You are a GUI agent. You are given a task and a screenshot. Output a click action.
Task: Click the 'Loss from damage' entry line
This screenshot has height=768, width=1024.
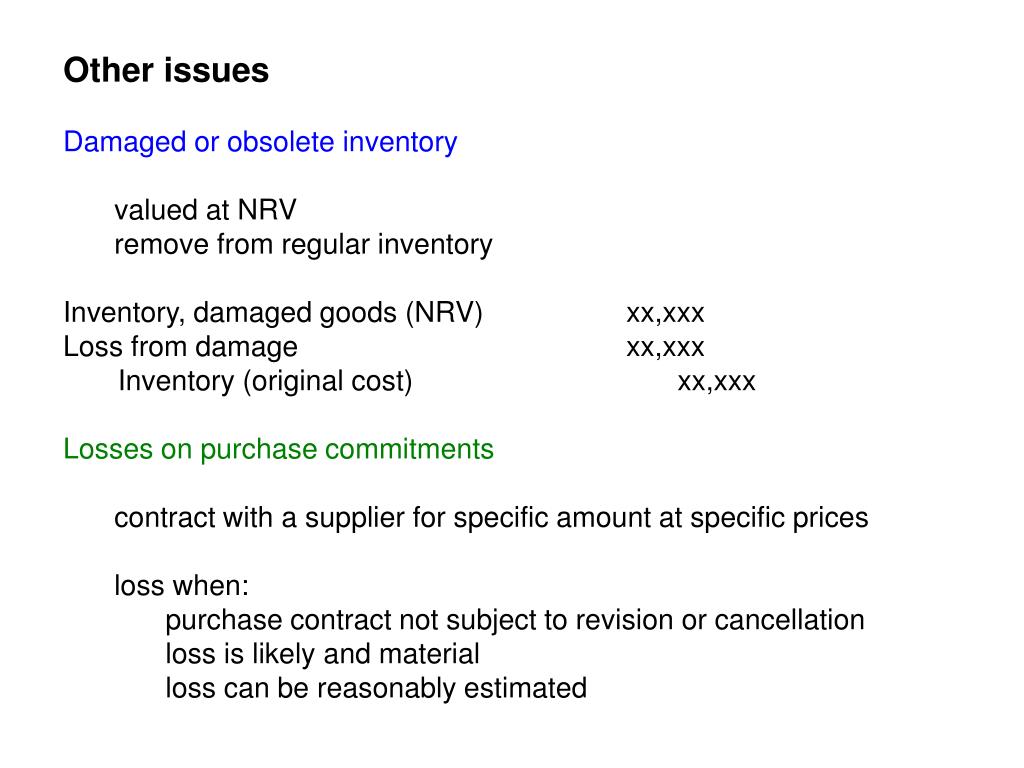(x=180, y=347)
